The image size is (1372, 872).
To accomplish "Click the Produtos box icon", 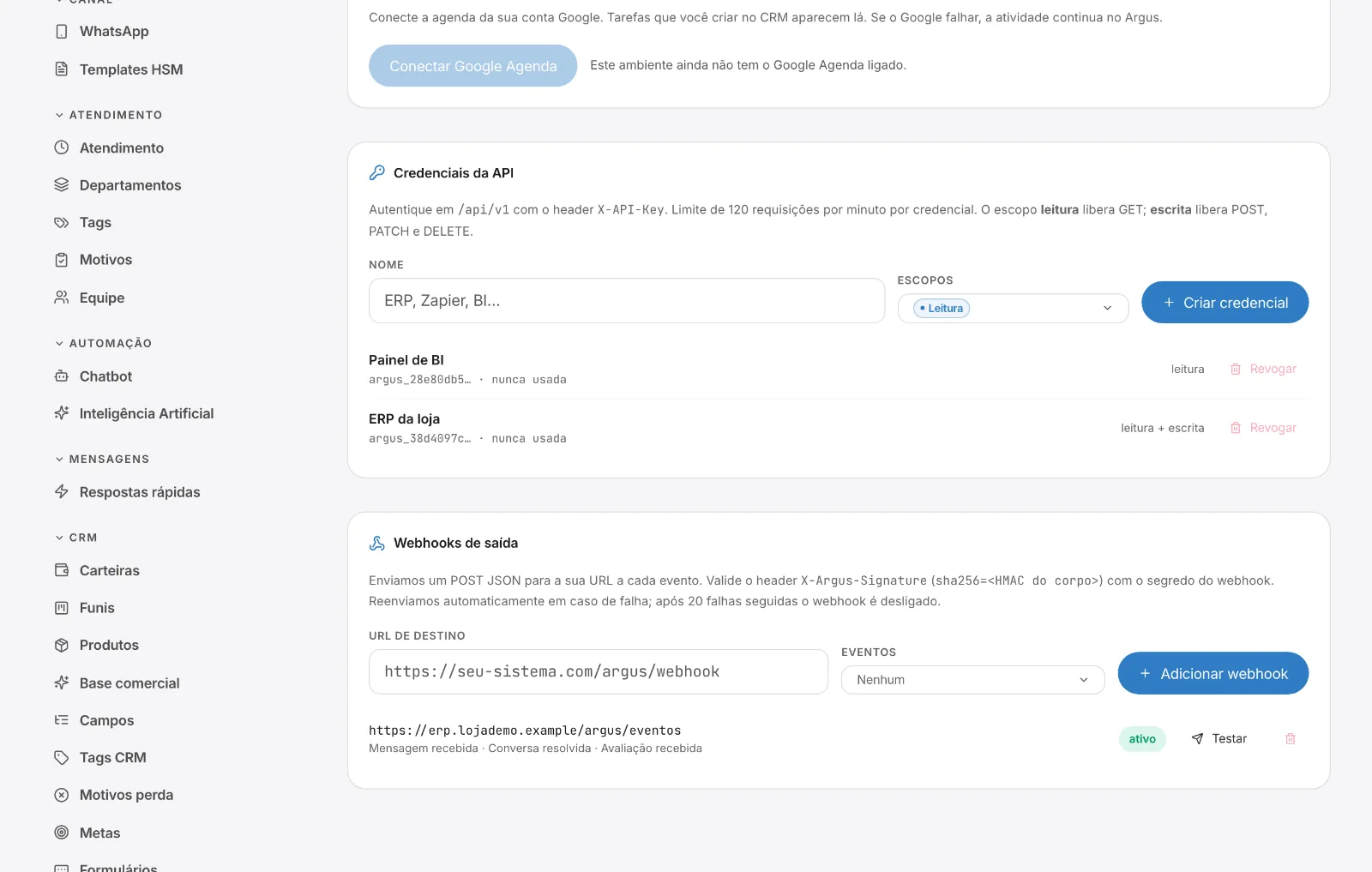I will click(61, 645).
